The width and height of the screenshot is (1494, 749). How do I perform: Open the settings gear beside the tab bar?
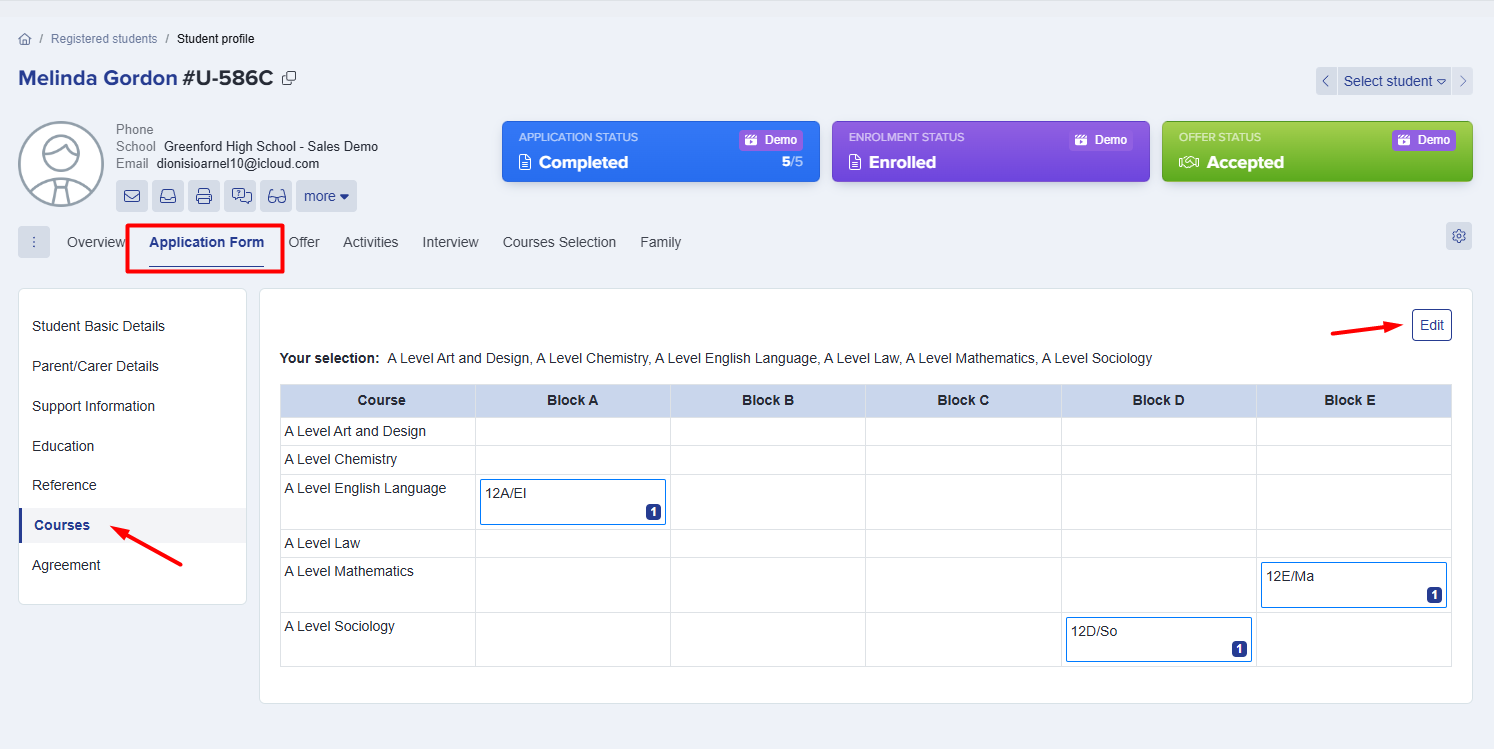[1458, 235]
